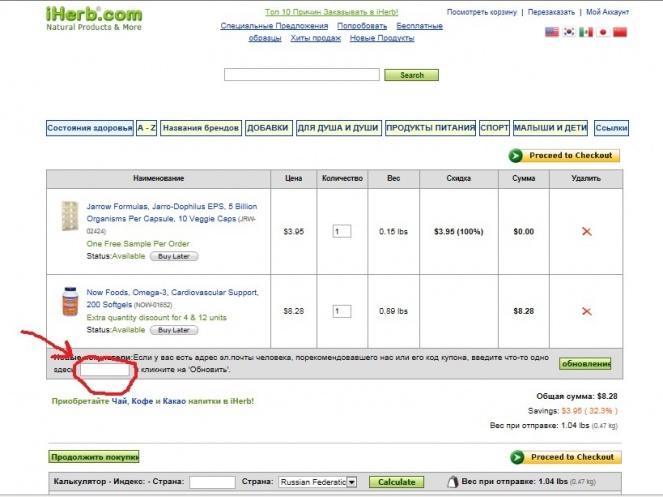Image resolution: width=663 pixels, height=497 pixels.
Task: Click the postal index input field
Action: pyautogui.click(x=212, y=482)
